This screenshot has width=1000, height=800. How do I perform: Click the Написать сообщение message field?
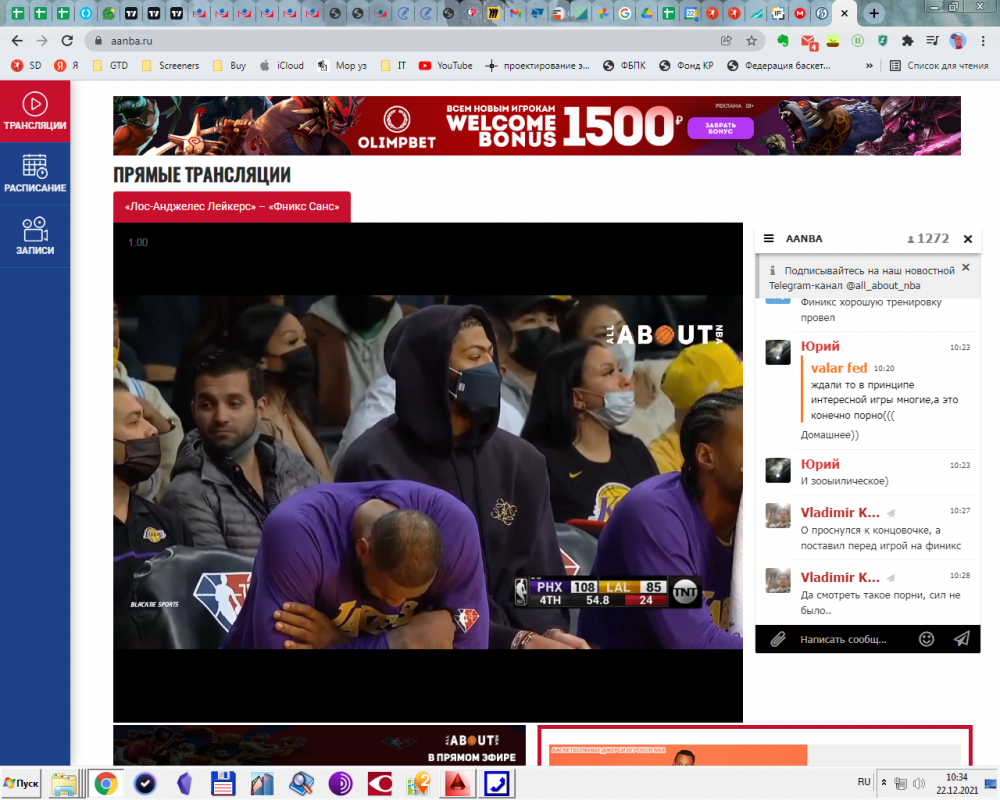coord(845,638)
